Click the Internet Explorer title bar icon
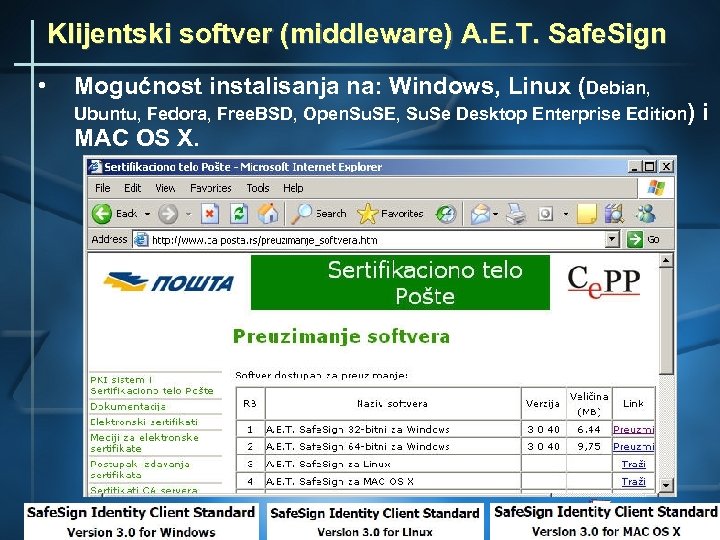720x540 pixels. click(x=95, y=167)
